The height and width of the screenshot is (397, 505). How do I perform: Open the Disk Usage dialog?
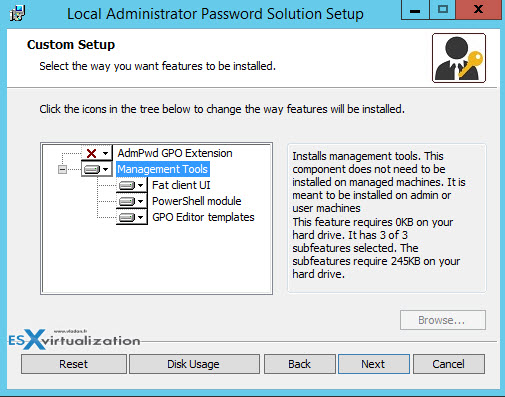tap(194, 364)
